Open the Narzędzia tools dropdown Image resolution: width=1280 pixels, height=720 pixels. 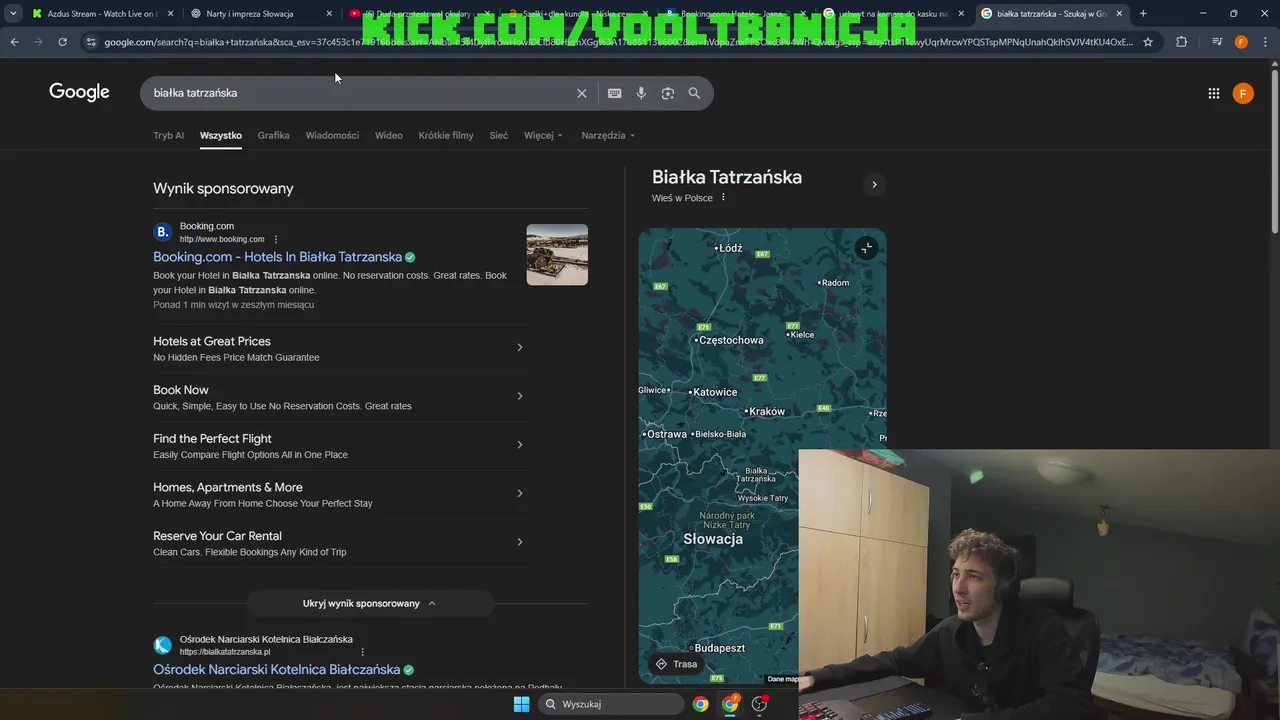coord(608,135)
